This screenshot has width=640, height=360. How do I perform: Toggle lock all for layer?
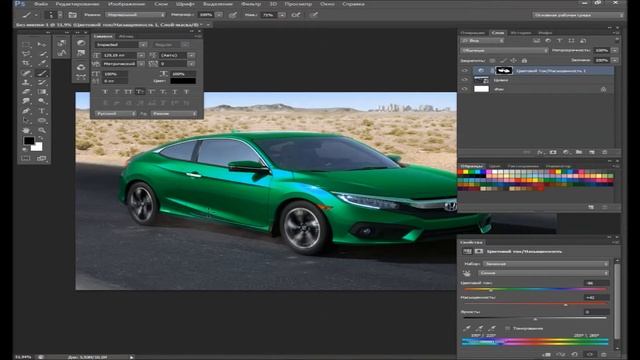coord(524,60)
